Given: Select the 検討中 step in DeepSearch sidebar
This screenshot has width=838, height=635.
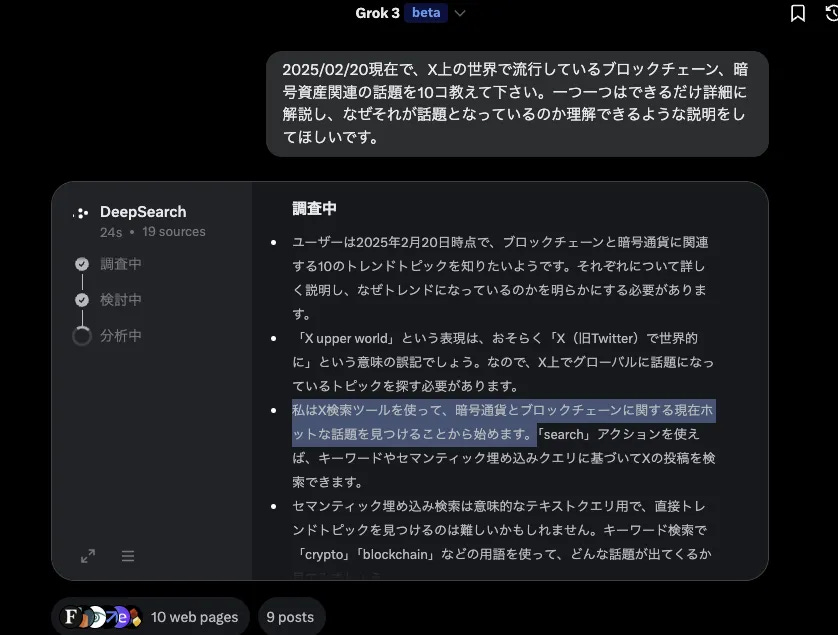Looking at the screenshot, I should pyautogui.click(x=121, y=300).
